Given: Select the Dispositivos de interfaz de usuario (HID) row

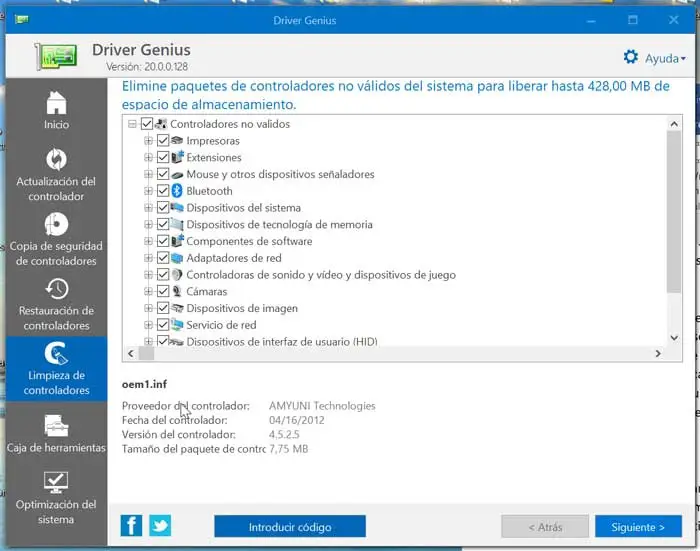Looking at the screenshot, I should (x=282, y=342).
